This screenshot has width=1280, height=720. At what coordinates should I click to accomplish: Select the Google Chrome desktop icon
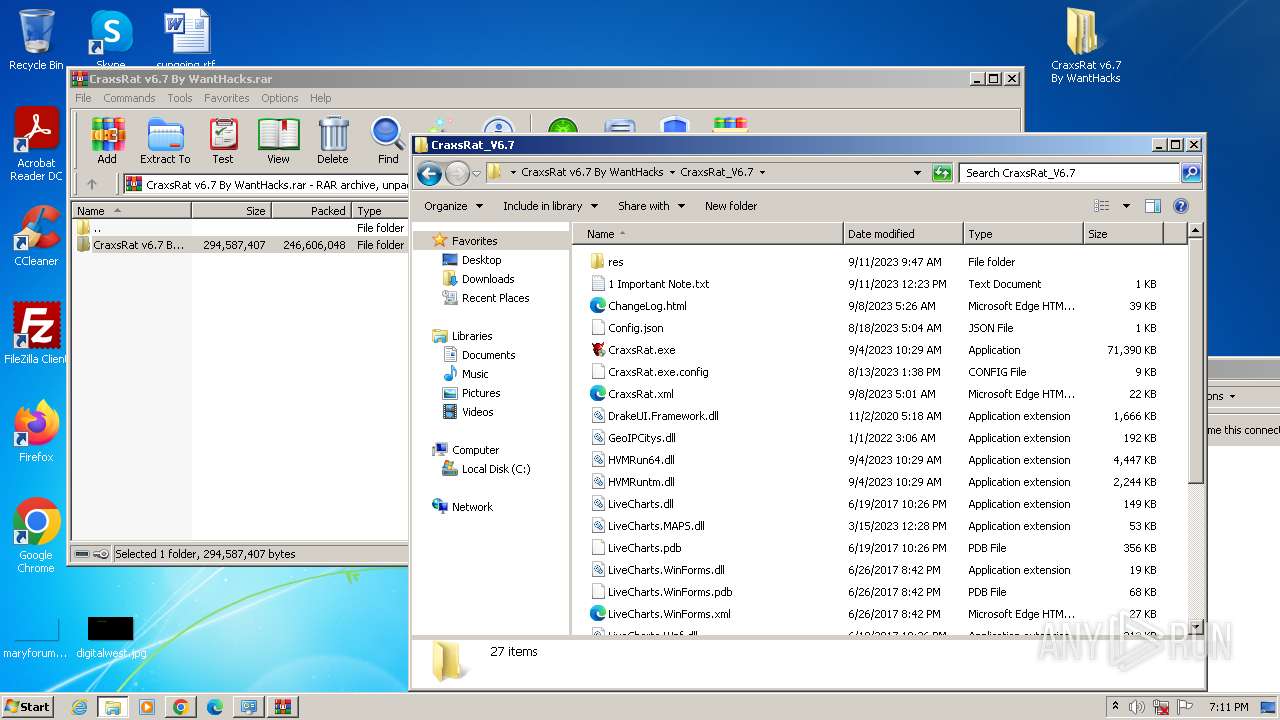[x=36, y=536]
